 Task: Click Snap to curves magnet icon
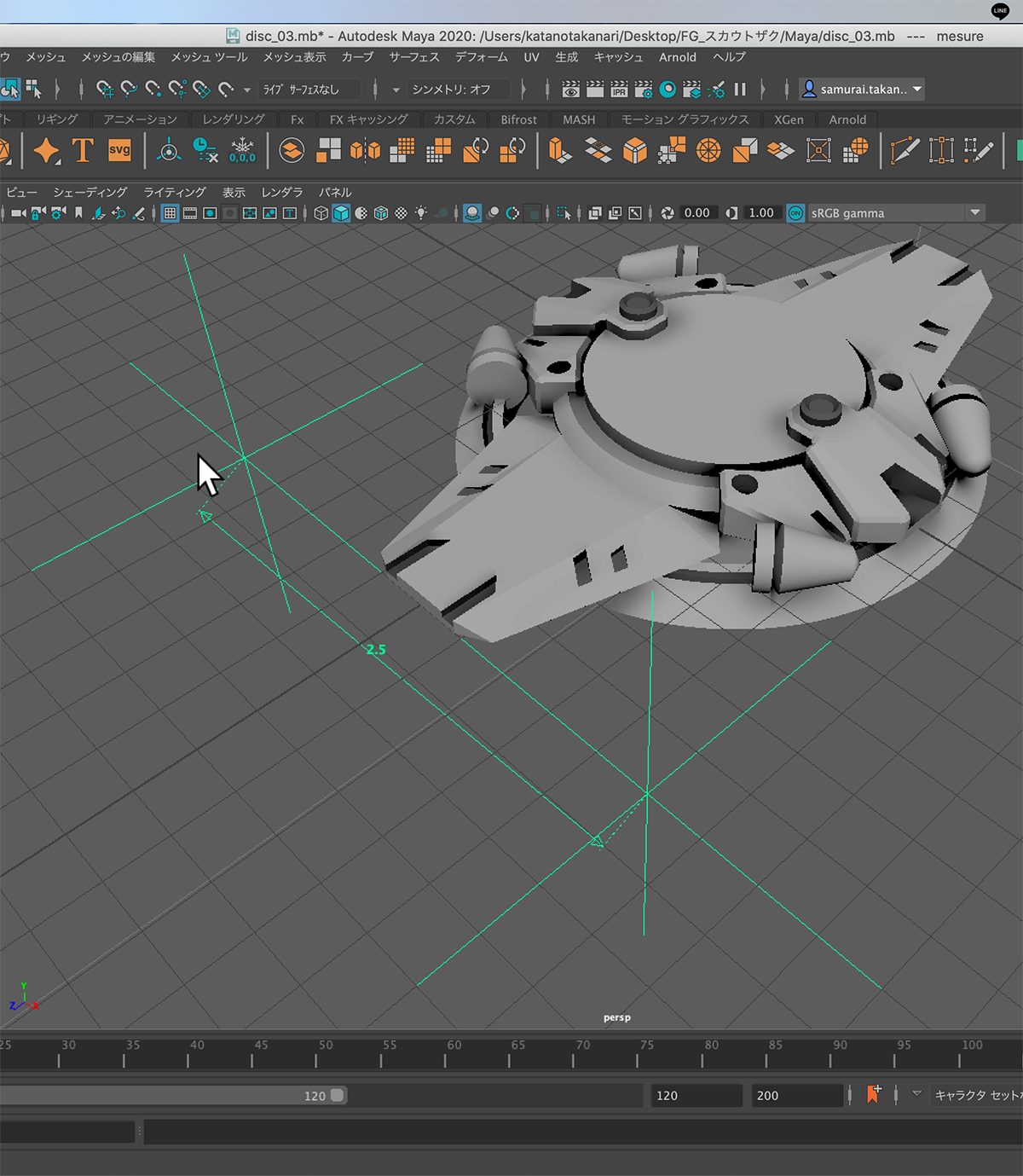coord(129,89)
